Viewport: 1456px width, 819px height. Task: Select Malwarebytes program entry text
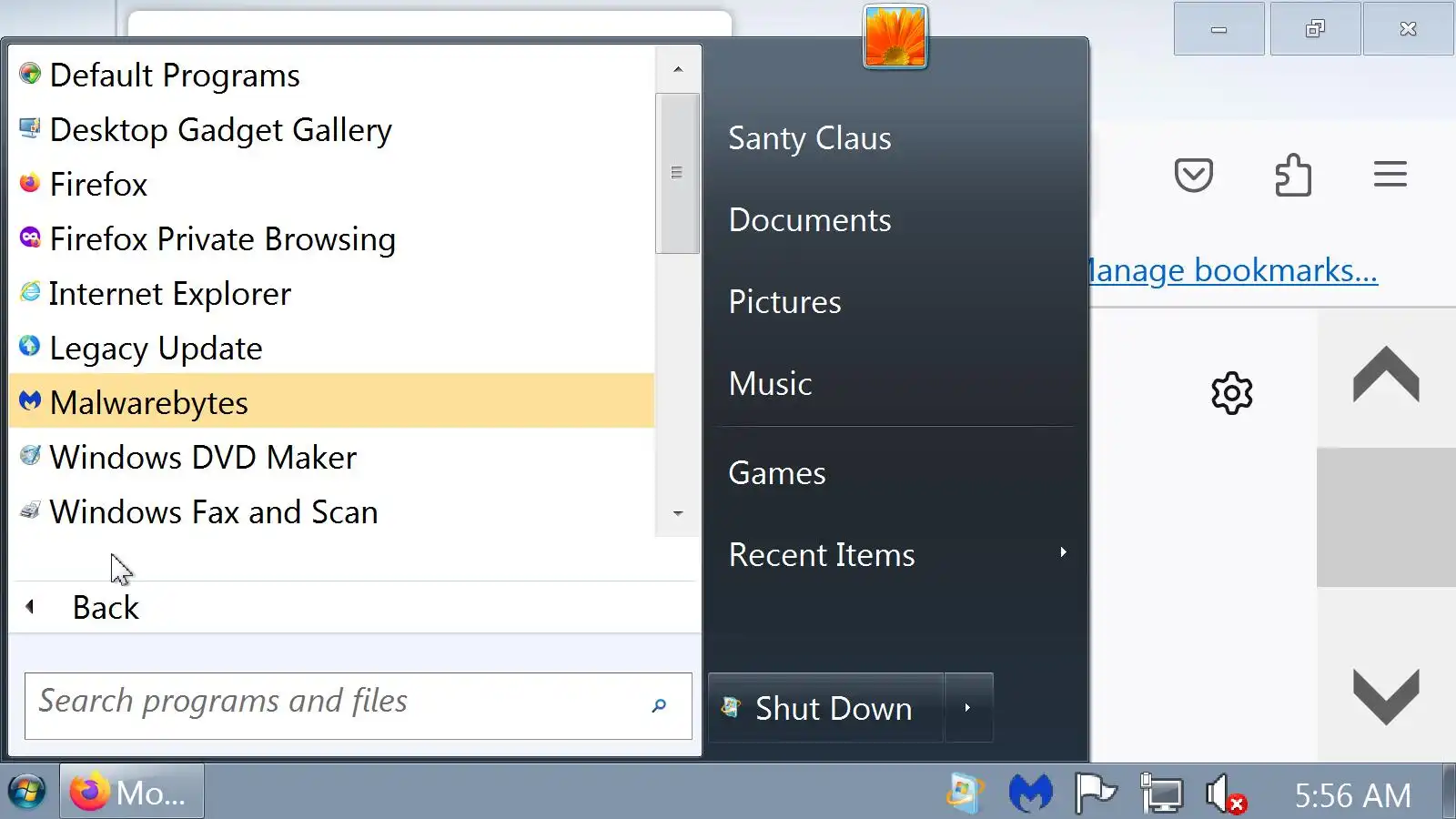click(149, 402)
